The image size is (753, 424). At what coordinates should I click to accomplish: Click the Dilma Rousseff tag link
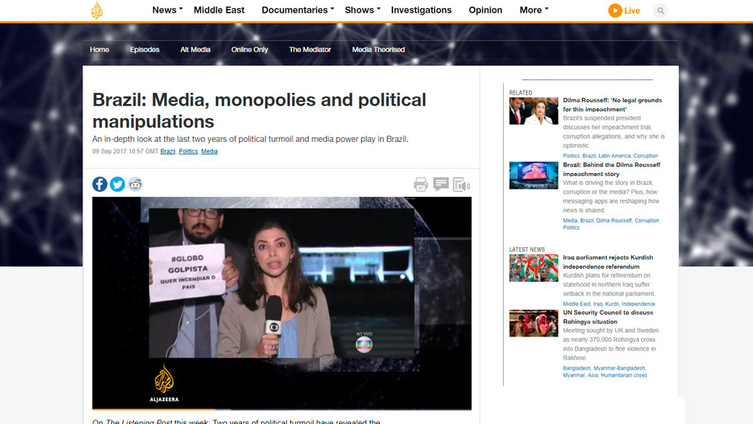tap(614, 221)
